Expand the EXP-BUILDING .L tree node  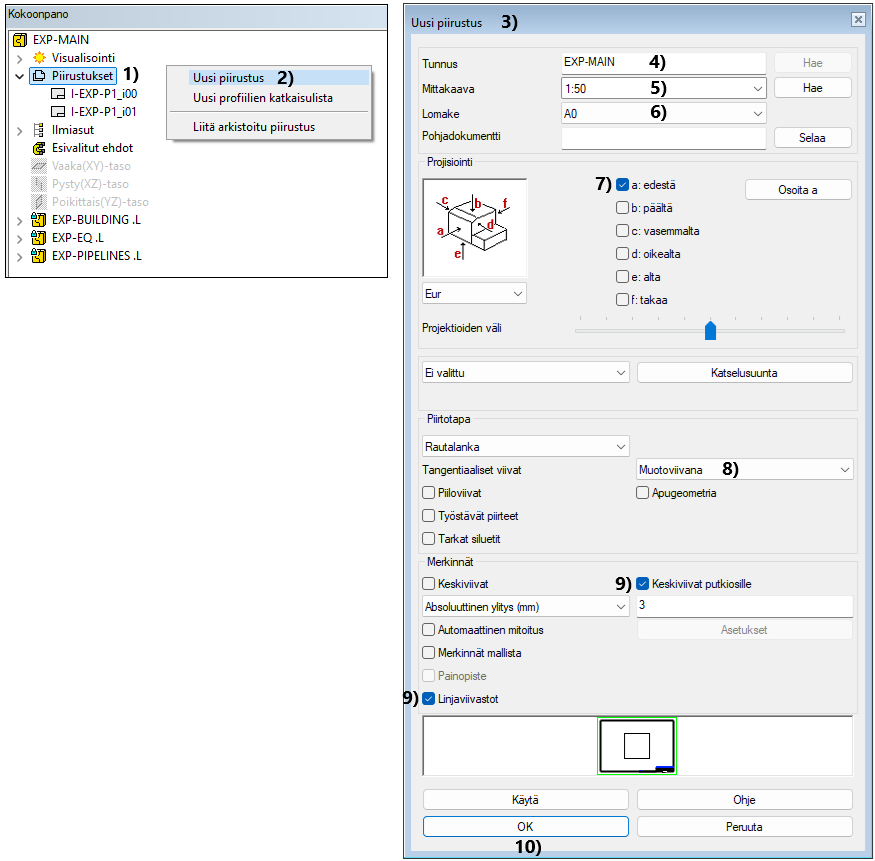pyautogui.click(x=19, y=220)
